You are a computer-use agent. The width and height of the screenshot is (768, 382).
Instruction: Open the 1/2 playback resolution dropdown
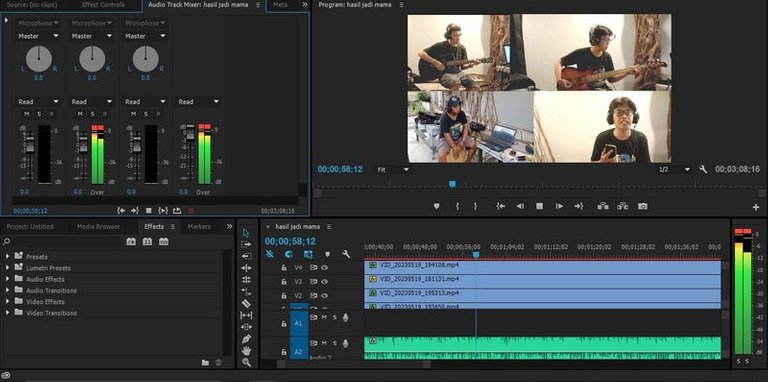tap(674, 169)
